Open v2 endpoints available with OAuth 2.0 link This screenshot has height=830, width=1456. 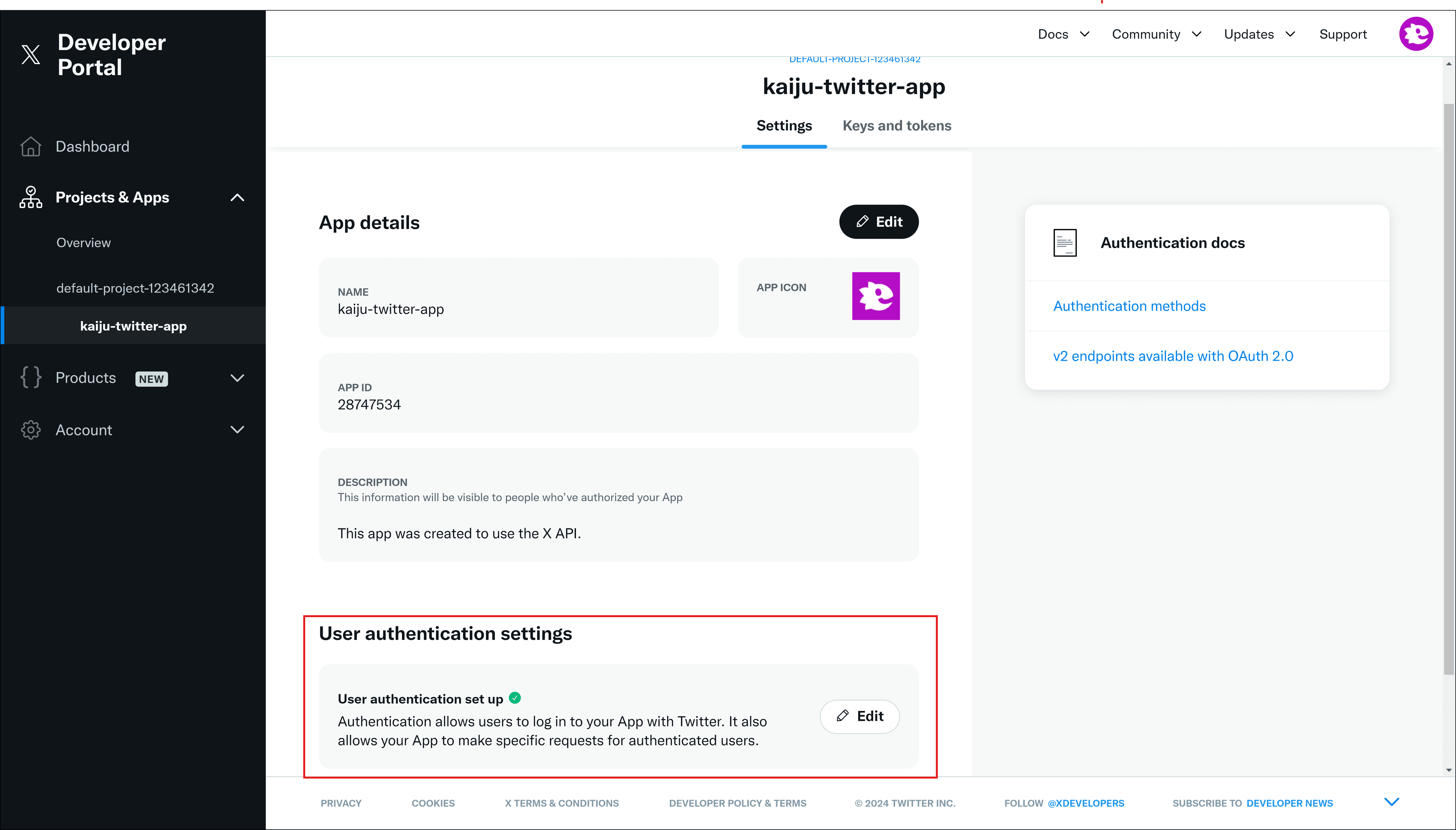[1173, 356]
